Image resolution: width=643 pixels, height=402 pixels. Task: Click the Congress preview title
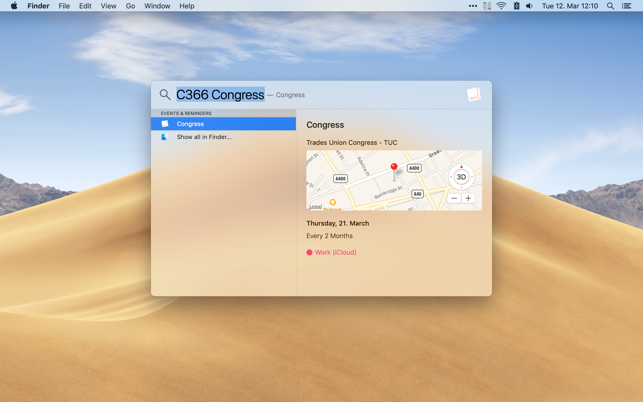tap(325, 125)
